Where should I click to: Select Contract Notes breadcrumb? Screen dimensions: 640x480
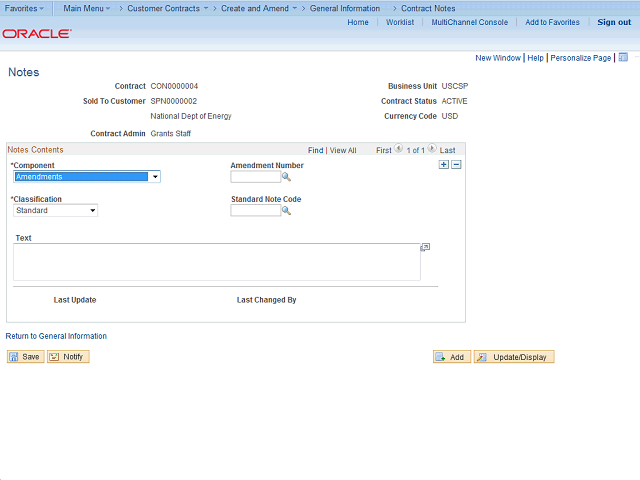point(428,8)
